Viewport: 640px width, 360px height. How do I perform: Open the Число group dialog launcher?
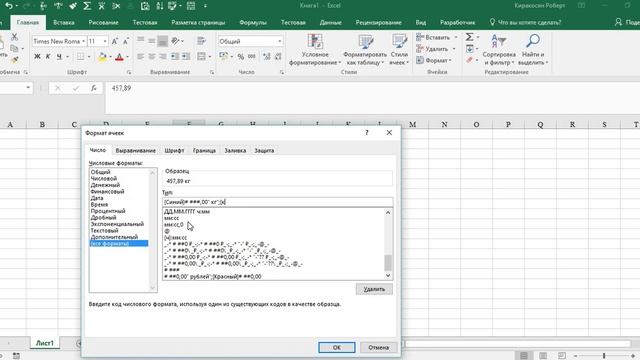point(282,72)
